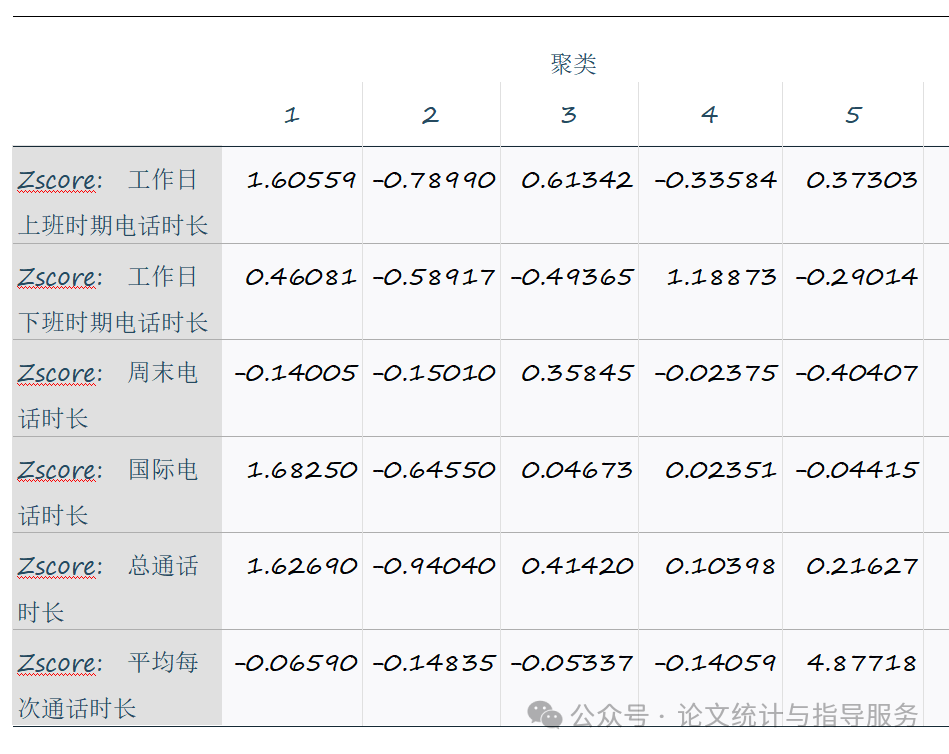The height and width of the screenshot is (754, 949).
Task: Select cell value 0.61342
Action: pos(577,180)
